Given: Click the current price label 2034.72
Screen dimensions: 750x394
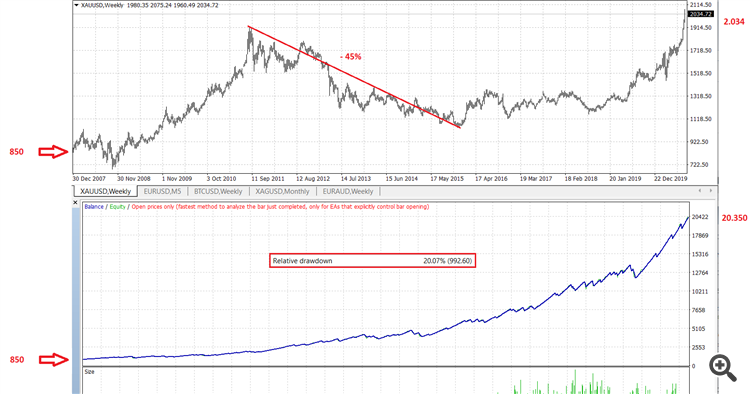Looking at the screenshot, I should pos(701,14).
